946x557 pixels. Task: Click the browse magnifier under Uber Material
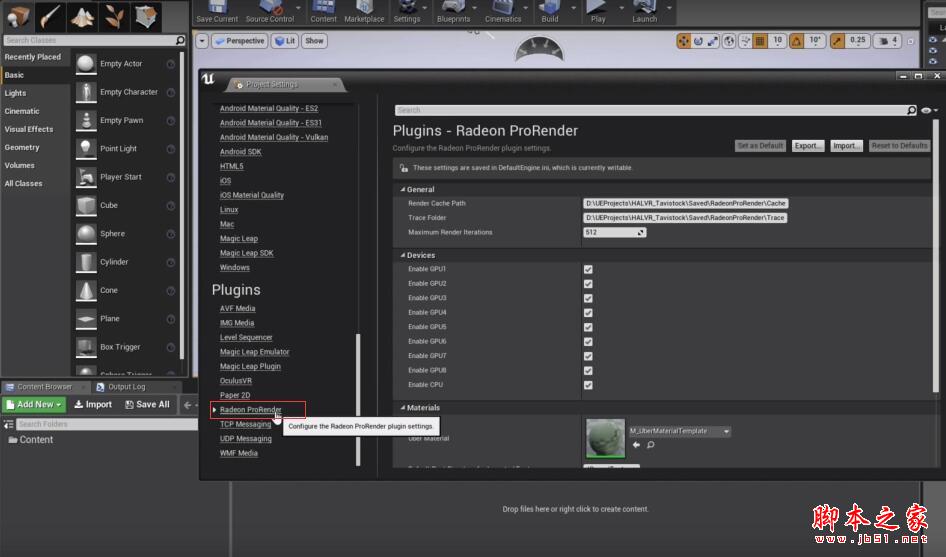(x=650, y=445)
